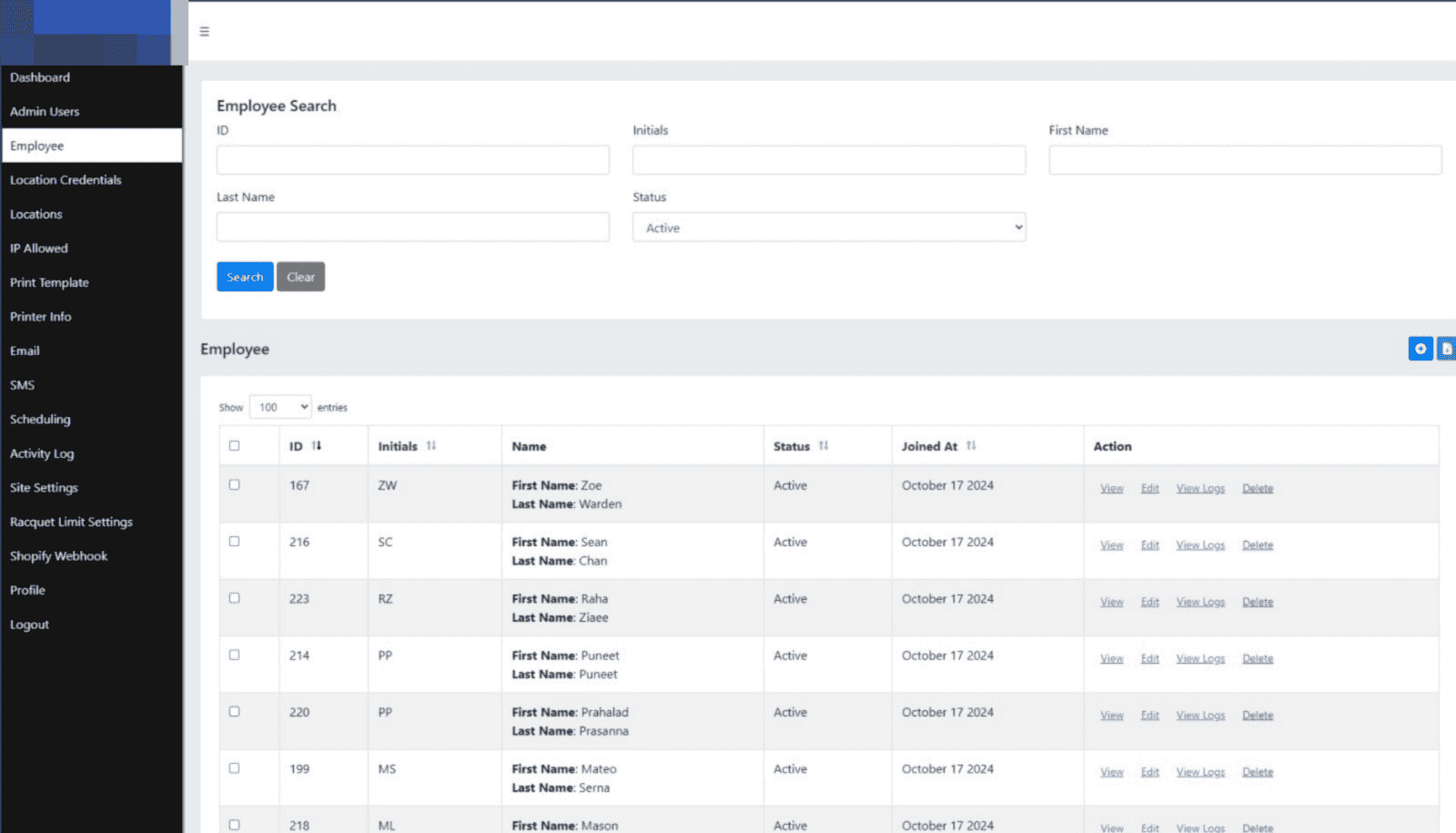Check the checkbox next to Prahalad Prasanna
This screenshot has height=833, width=1456.
tap(235, 711)
